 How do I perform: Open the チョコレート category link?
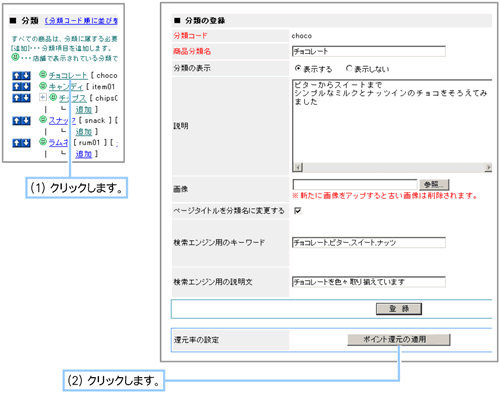click(68, 76)
